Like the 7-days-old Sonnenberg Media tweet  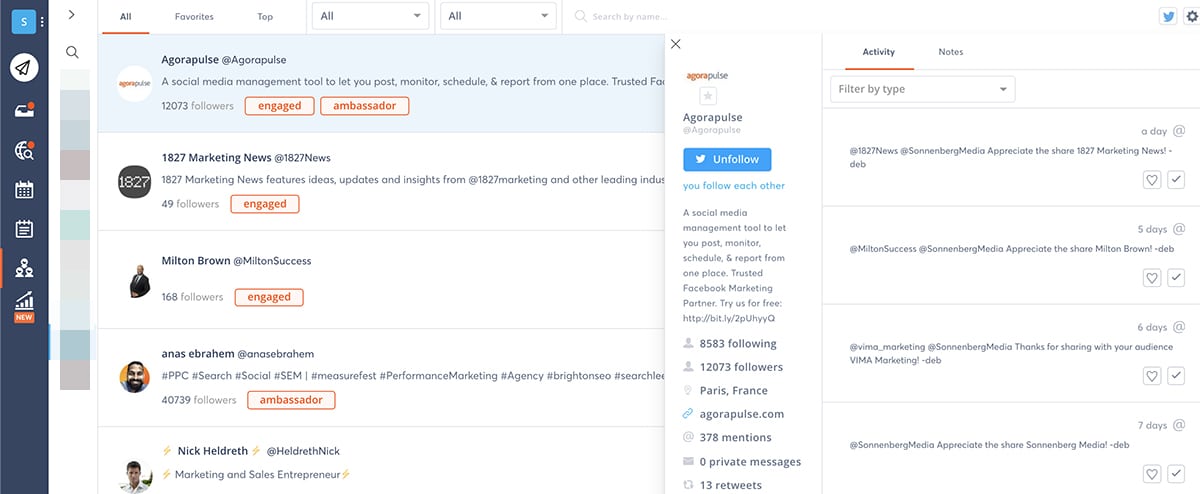1152,473
